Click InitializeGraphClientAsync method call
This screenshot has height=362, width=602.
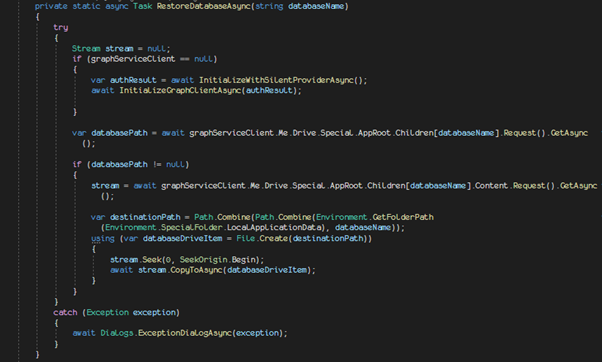180,91
